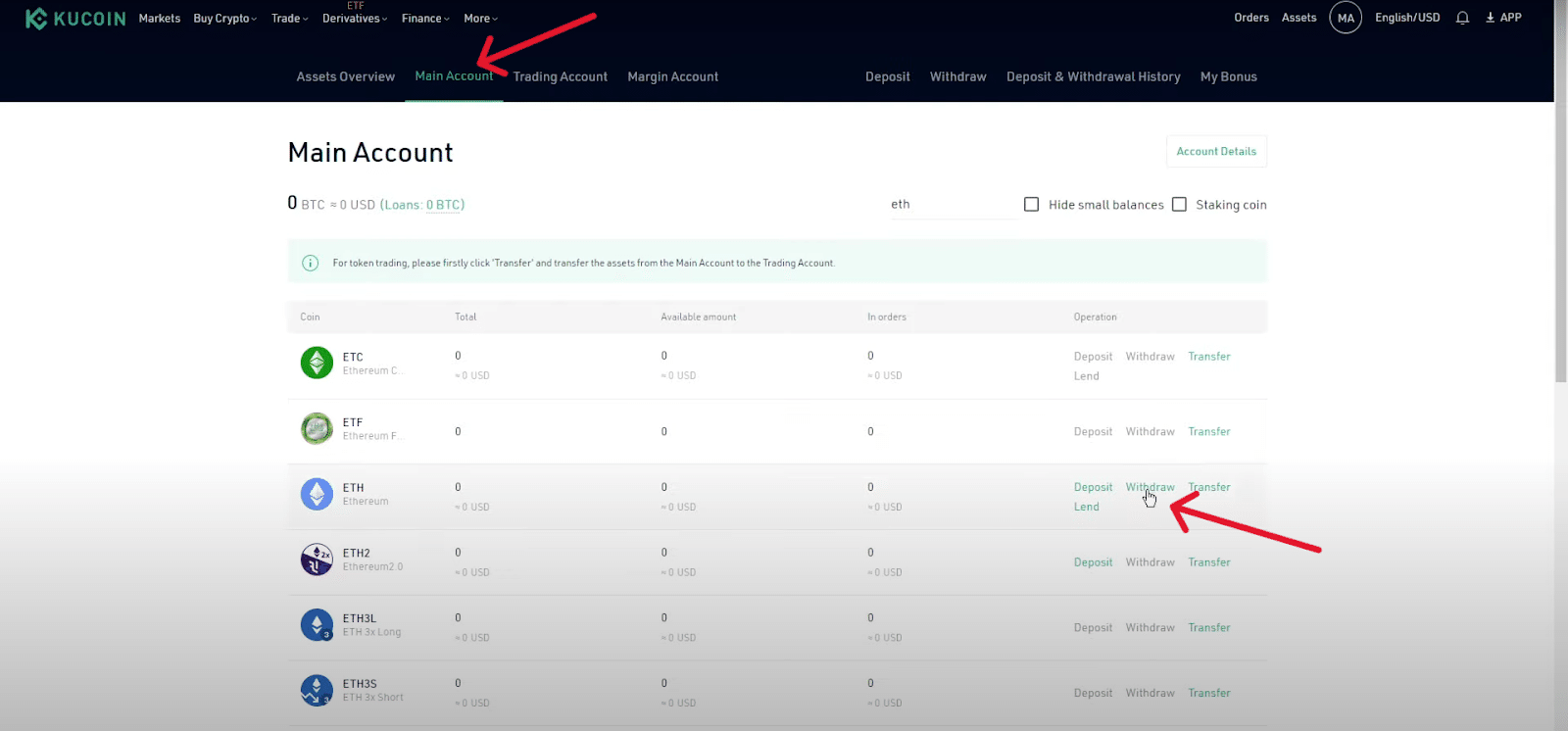
Task: Open the notifications bell icon
Action: click(x=1462, y=18)
